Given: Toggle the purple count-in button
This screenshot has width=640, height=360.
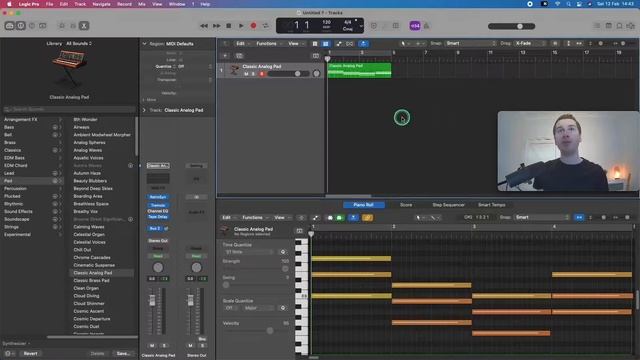Looking at the screenshot, I should click(x=415, y=26).
